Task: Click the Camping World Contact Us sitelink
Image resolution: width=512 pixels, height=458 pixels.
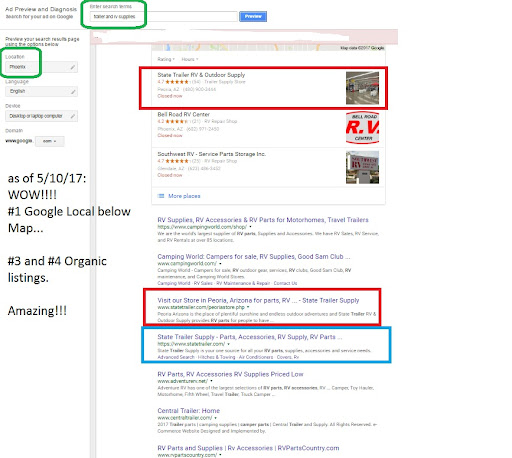Action: 285,283
